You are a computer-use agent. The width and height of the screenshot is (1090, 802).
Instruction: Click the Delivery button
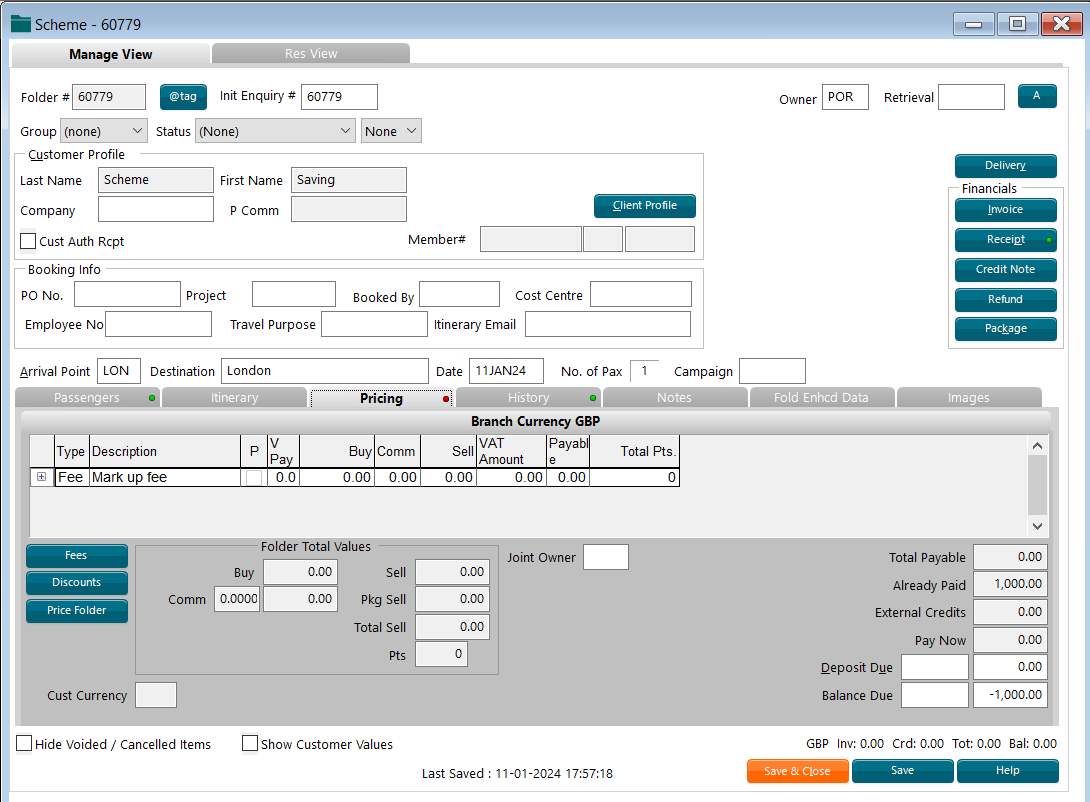coord(1005,165)
